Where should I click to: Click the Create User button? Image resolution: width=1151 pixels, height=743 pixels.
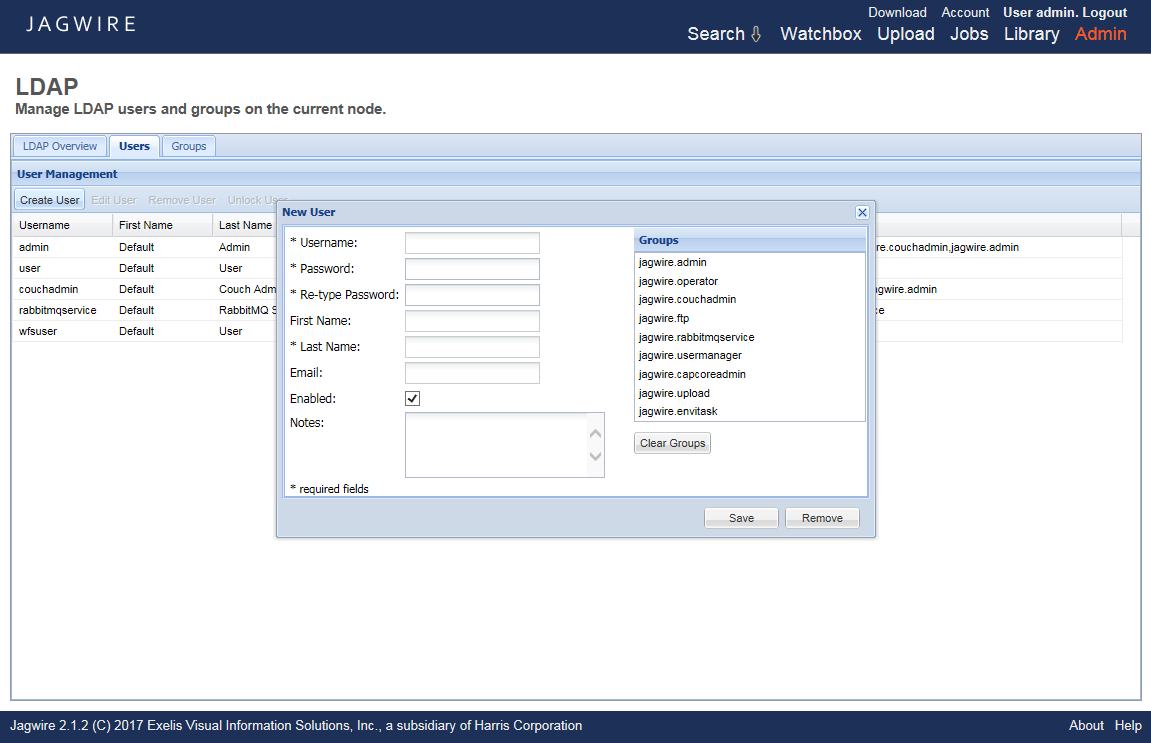pos(50,200)
